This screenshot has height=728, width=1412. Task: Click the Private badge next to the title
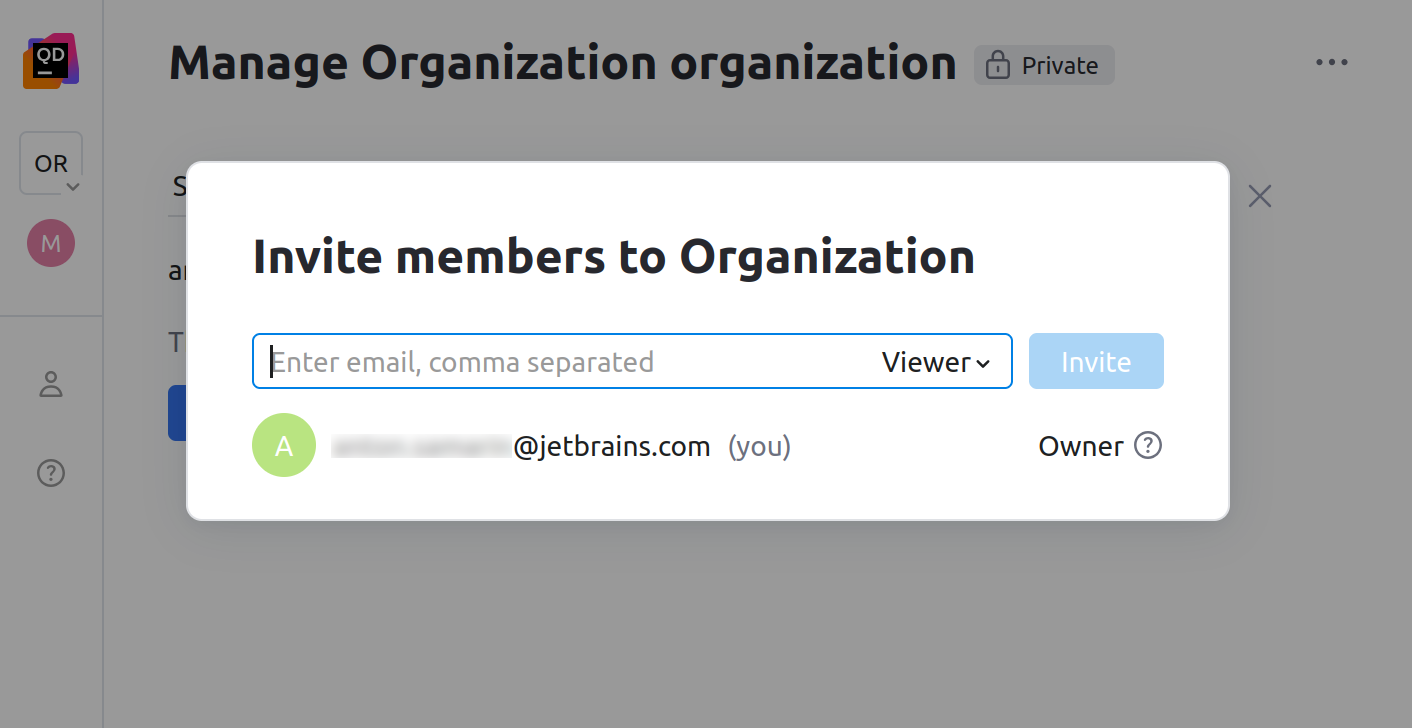tap(1044, 65)
